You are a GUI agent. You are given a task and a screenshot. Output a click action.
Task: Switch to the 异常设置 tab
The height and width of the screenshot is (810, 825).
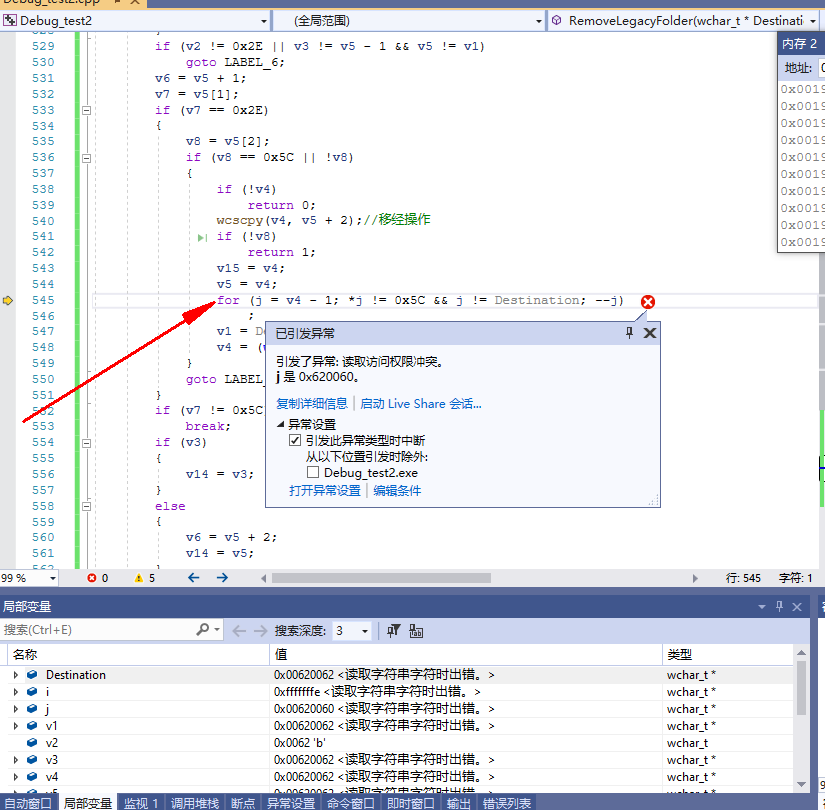(x=291, y=803)
